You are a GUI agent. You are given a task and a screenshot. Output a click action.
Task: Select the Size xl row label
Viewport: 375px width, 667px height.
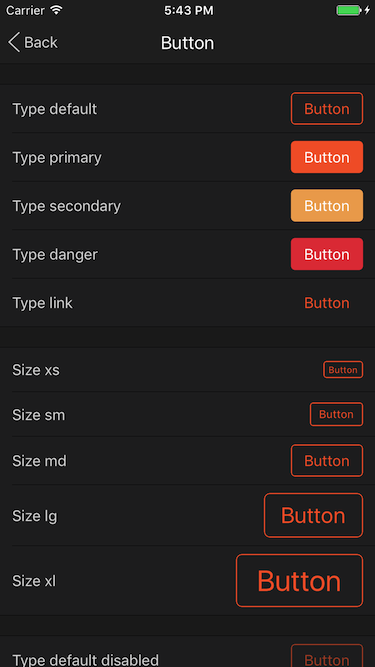(x=34, y=581)
